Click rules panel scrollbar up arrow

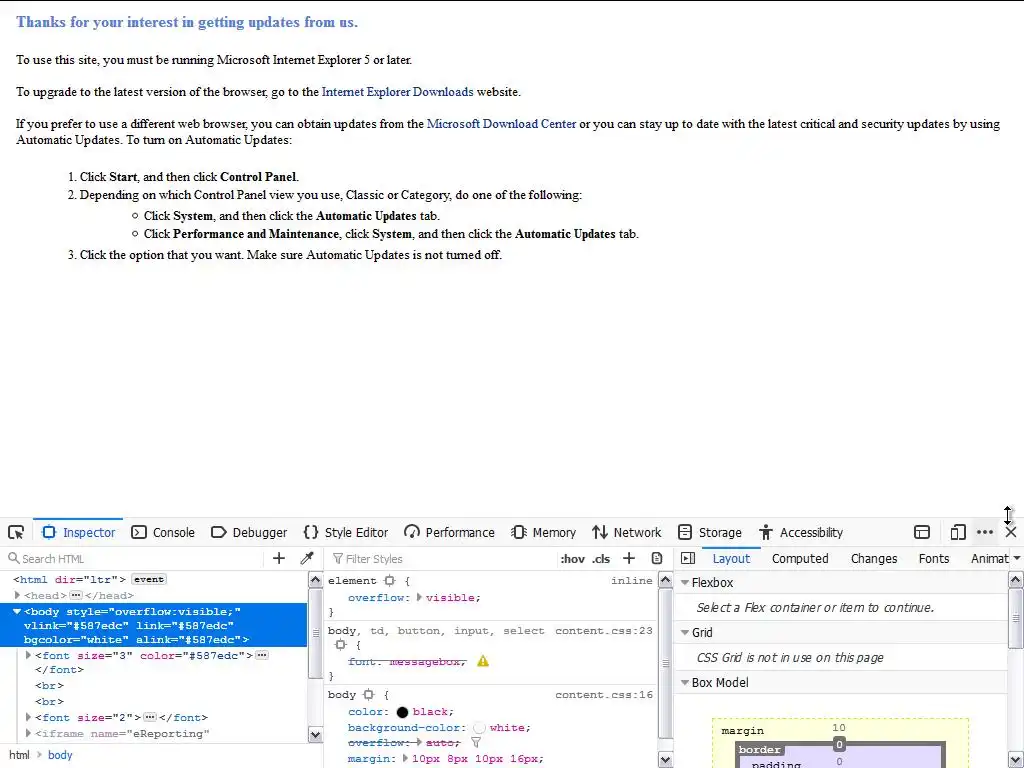click(665, 579)
